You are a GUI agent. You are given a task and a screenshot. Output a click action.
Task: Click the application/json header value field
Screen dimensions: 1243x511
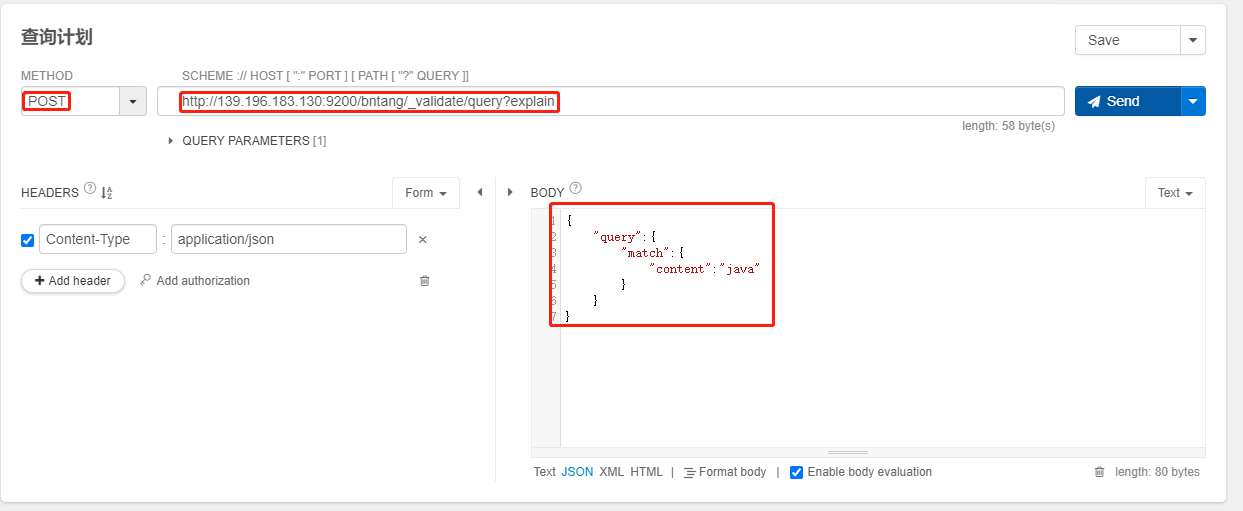[289, 239]
